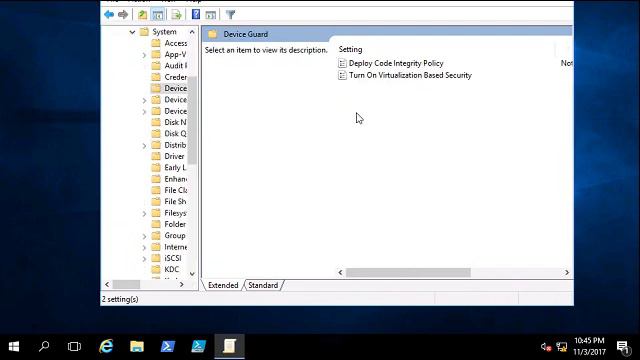
Task: Click the Filter funnel icon in toolbar
Action: click(x=231, y=15)
